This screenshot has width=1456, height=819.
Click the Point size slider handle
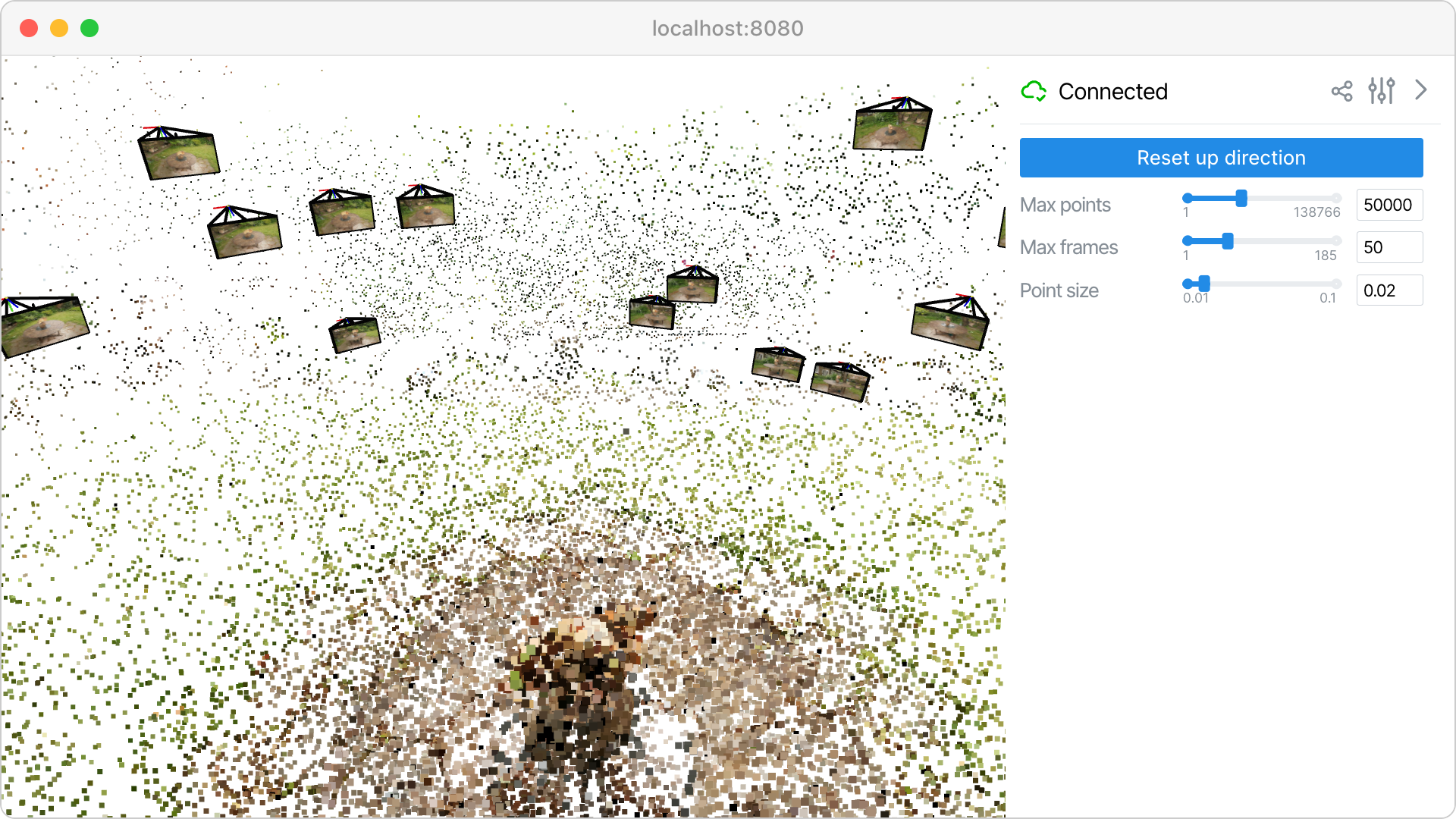1204,284
